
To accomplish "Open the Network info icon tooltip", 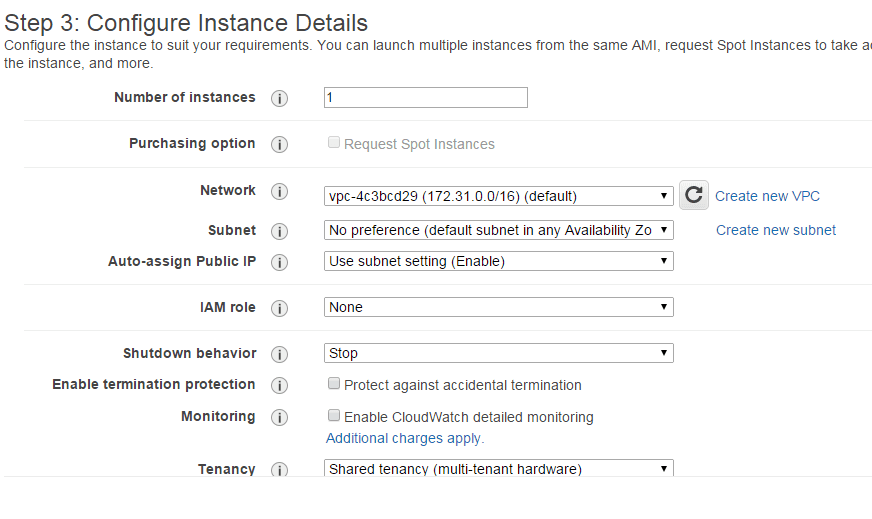I will 280,191.
